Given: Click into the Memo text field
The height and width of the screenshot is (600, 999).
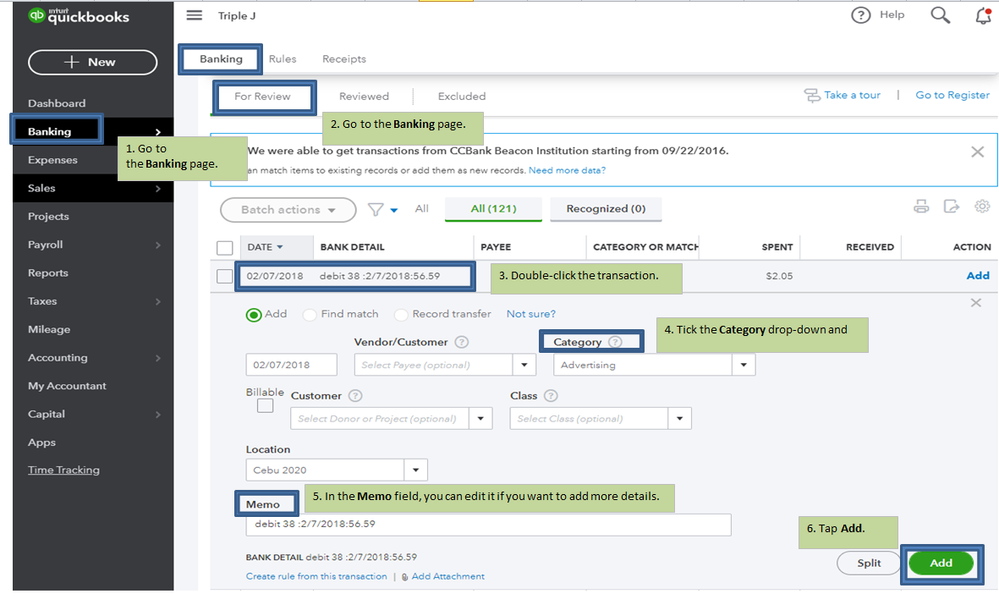Looking at the screenshot, I should point(488,524).
